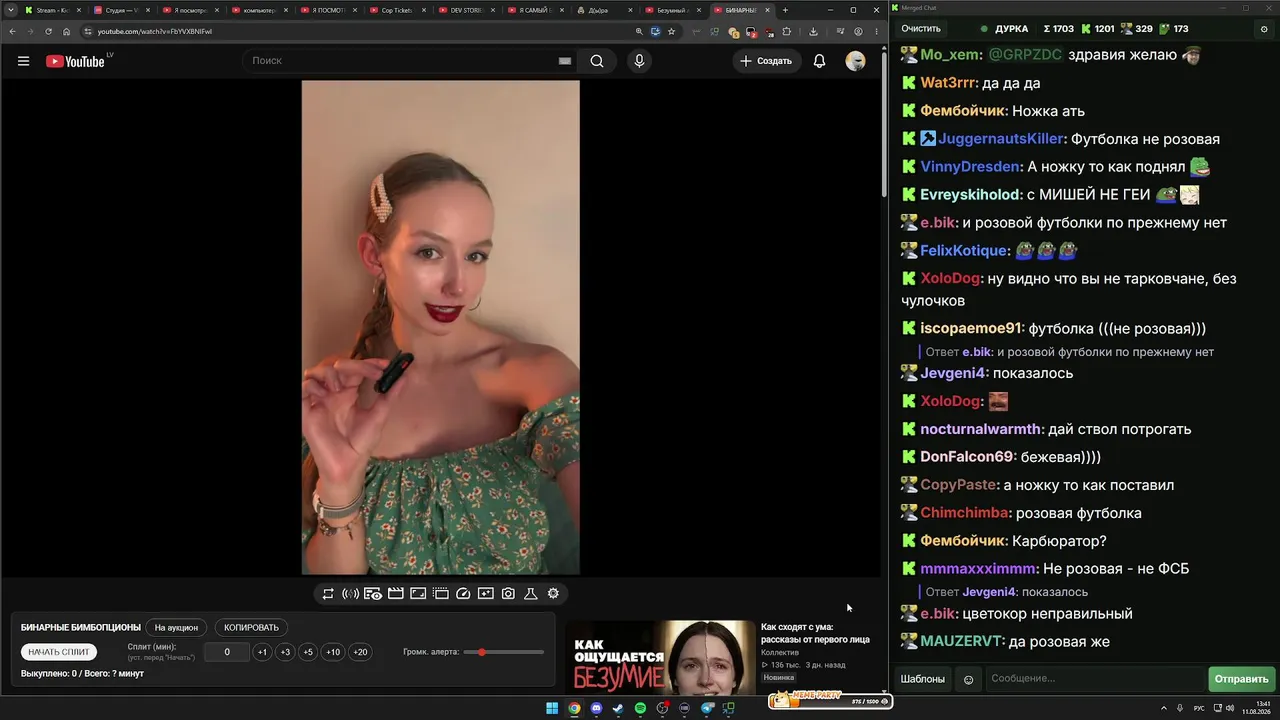The width and height of the screenshot is (1280, 720).
Task: Open Discord from taskbar
Action: point(596,708)
